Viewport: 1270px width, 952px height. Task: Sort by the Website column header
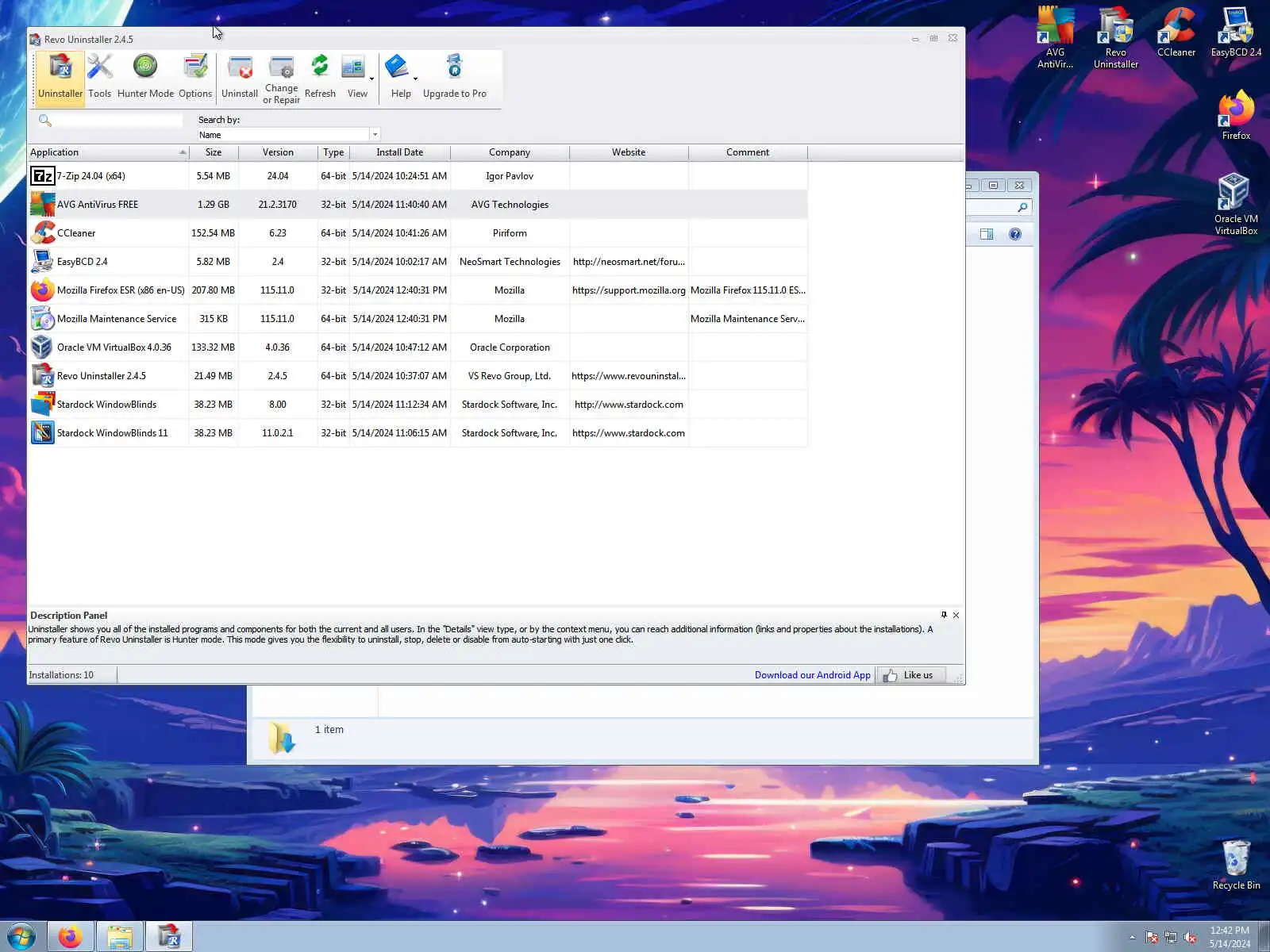629,152
